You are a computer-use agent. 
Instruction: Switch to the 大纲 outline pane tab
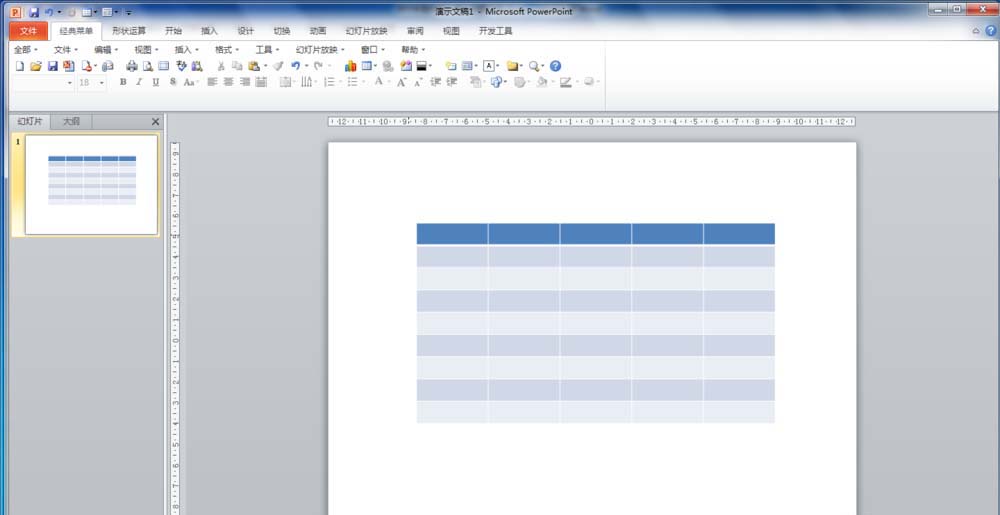[71, 121]
